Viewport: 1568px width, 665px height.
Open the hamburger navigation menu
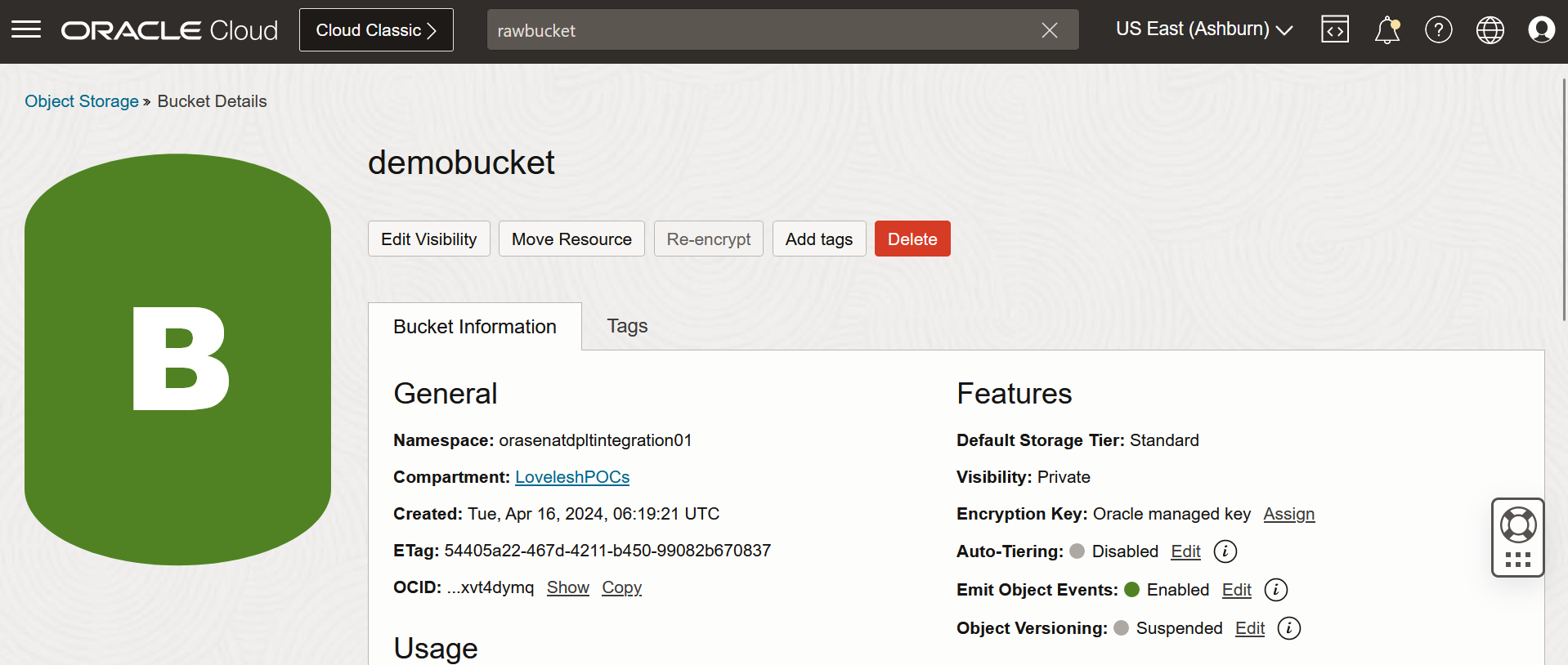pyautogui.click(x=26, y=30)
